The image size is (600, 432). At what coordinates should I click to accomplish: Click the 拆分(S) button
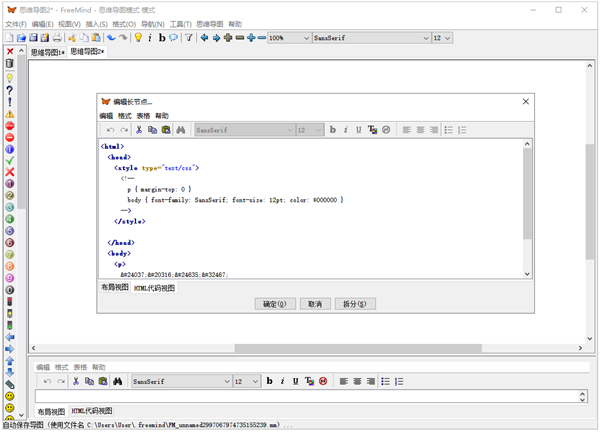tap(355, 303)
